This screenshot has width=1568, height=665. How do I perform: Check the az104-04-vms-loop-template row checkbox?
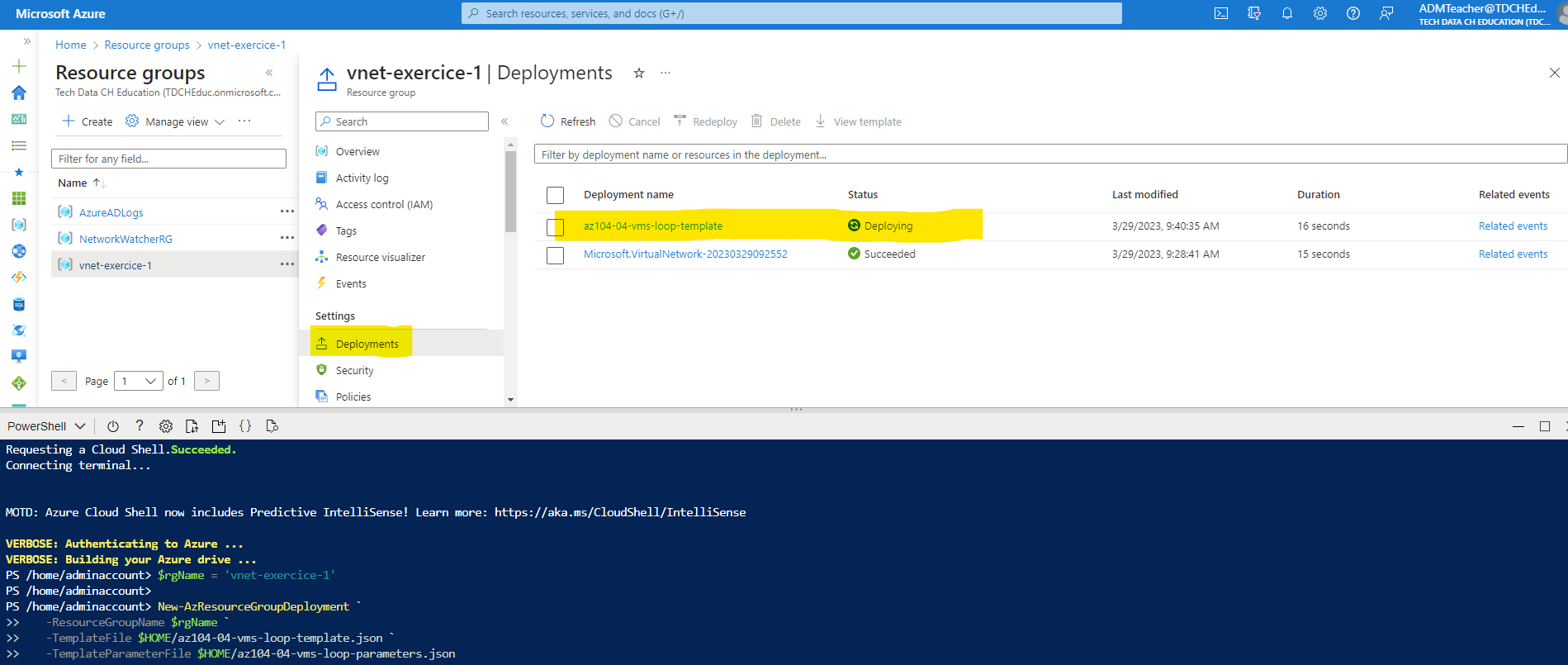click(x=556, y=226)
